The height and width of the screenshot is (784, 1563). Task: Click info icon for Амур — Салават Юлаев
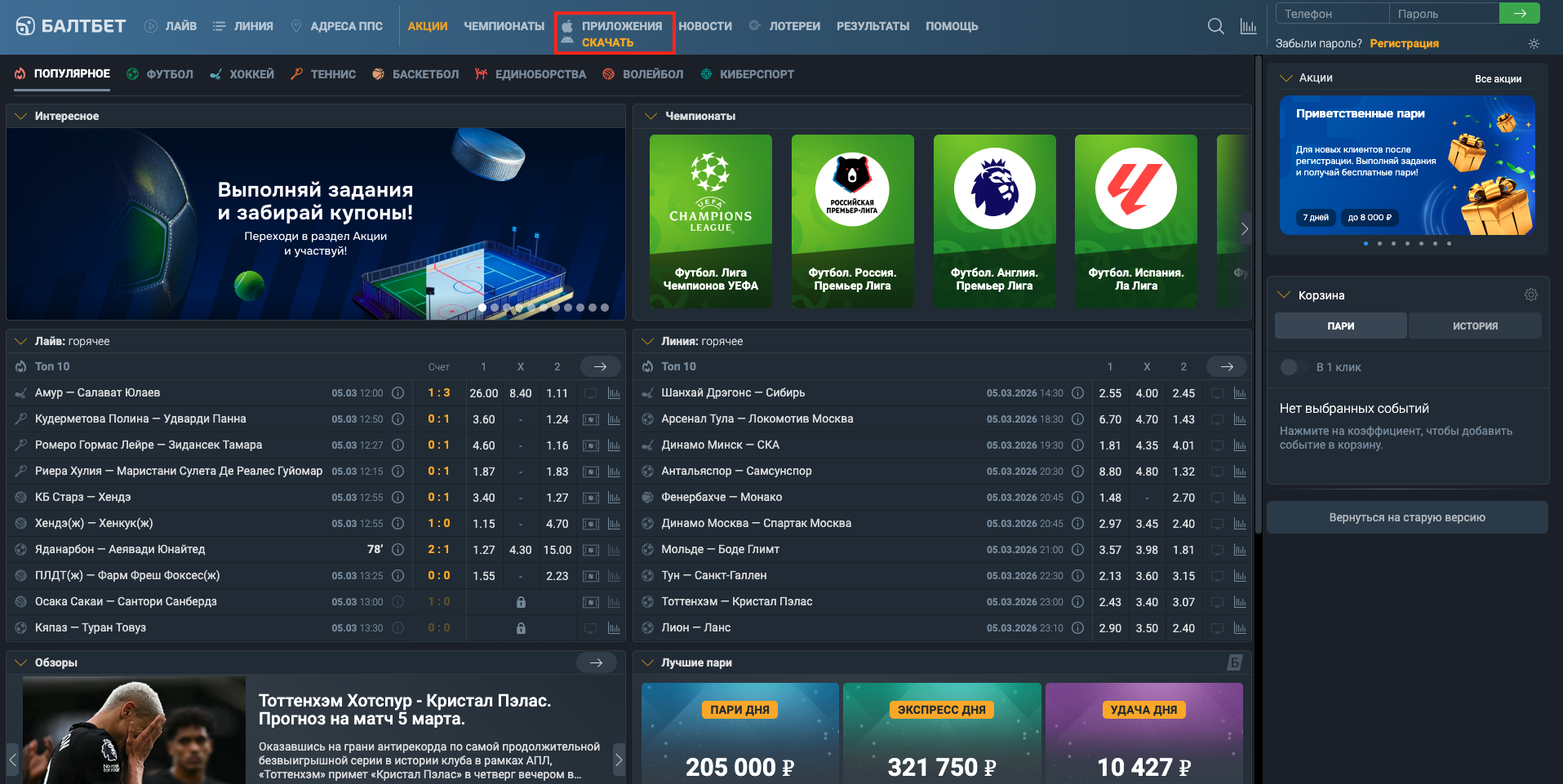coord(397,393)
